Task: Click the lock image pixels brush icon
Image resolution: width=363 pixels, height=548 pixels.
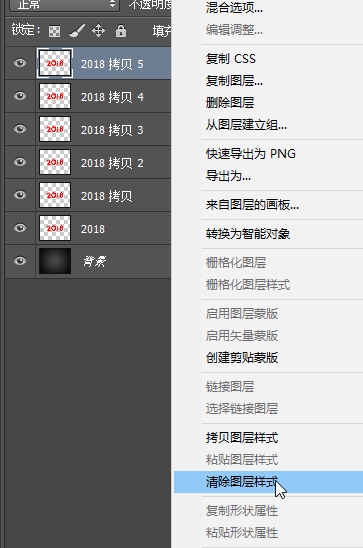Action: (77, 31)
